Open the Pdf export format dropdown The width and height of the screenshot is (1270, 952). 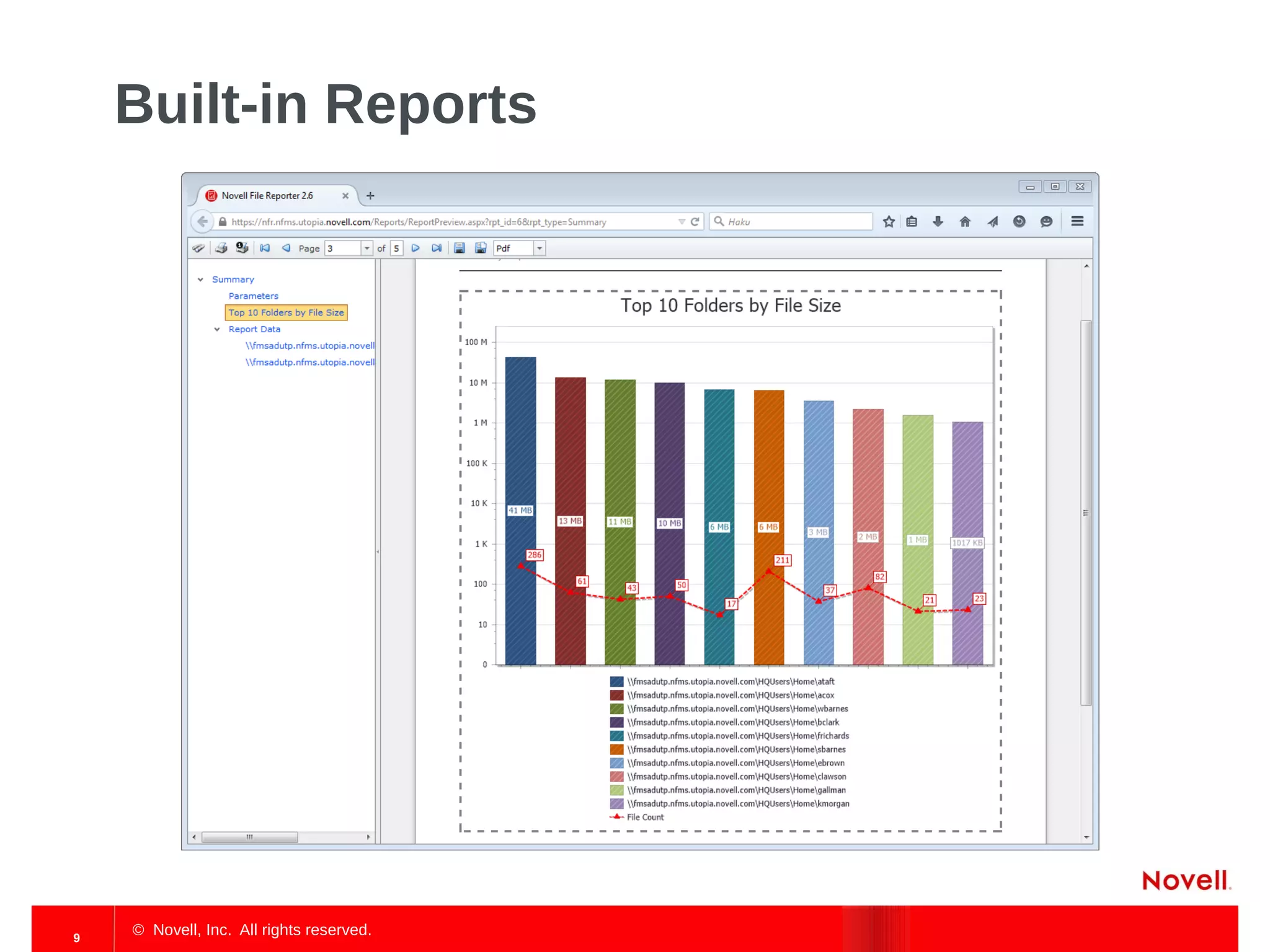[x=539, y=249]
